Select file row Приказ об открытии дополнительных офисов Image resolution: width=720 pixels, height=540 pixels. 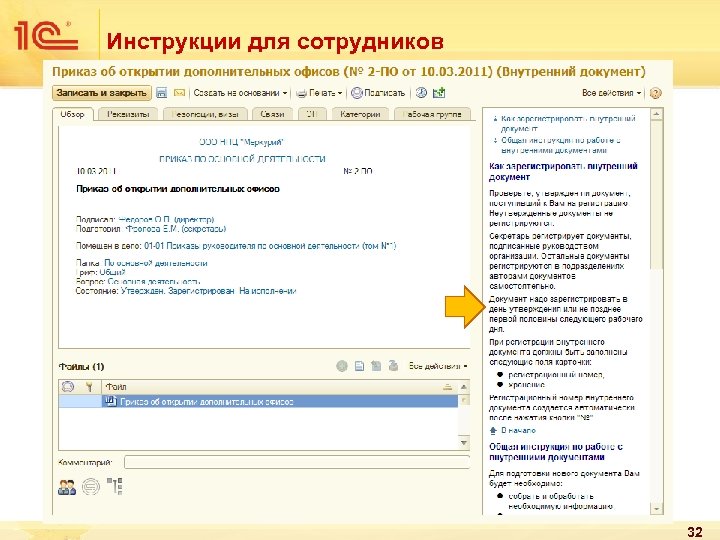click(x=258, y=401)
